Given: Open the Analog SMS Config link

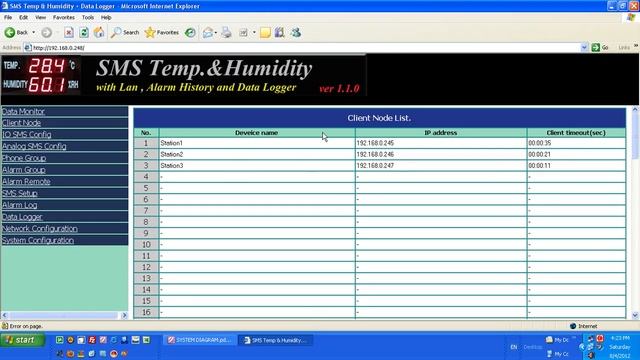Looking at the screenshot, I should (x=34, y=146).
